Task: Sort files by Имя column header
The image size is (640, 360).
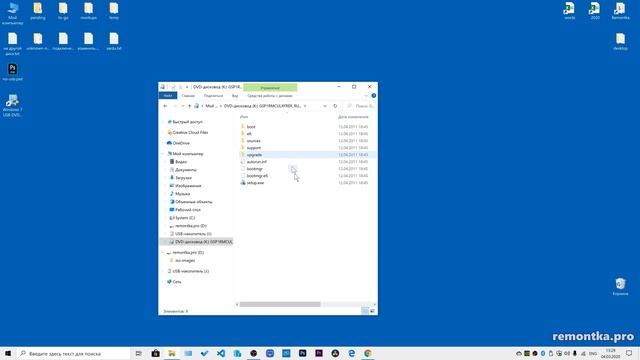Action: 244,117
